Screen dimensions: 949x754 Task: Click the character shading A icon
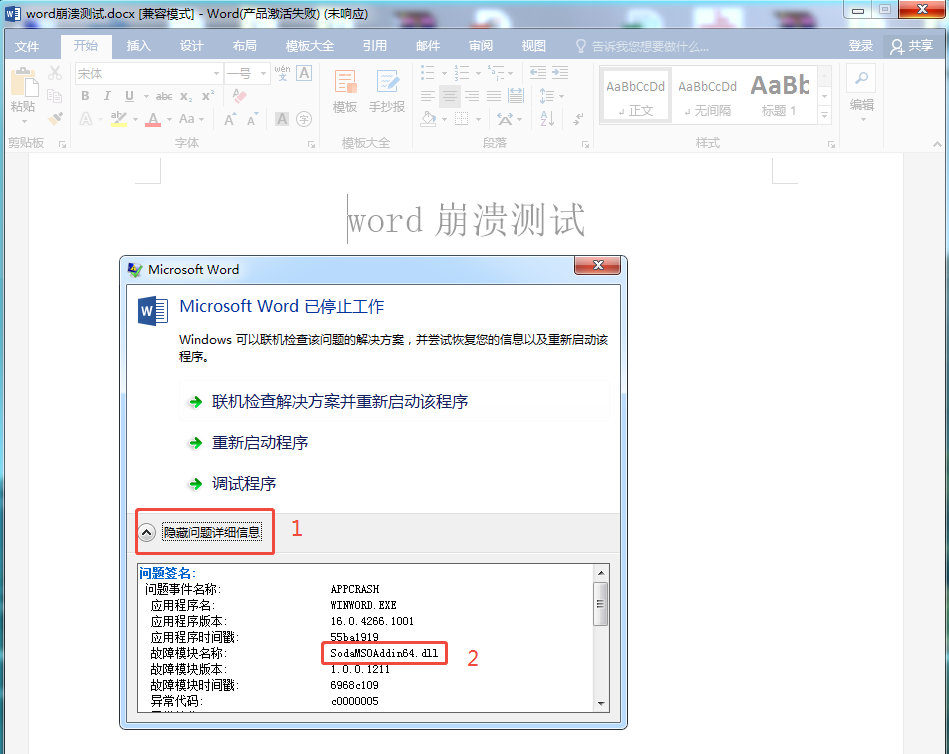282,119
